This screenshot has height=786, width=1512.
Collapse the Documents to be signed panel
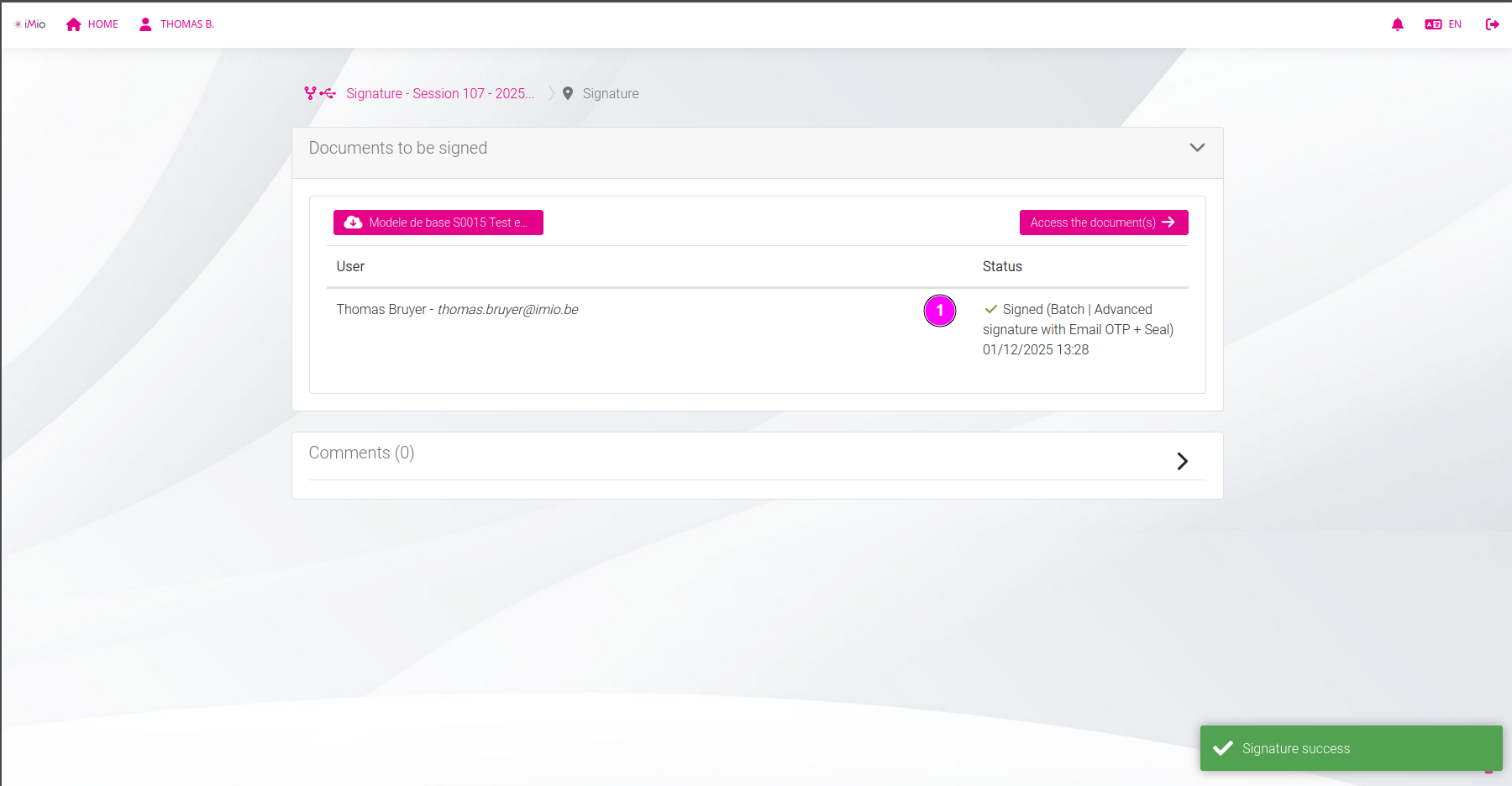coord(1197,148)
